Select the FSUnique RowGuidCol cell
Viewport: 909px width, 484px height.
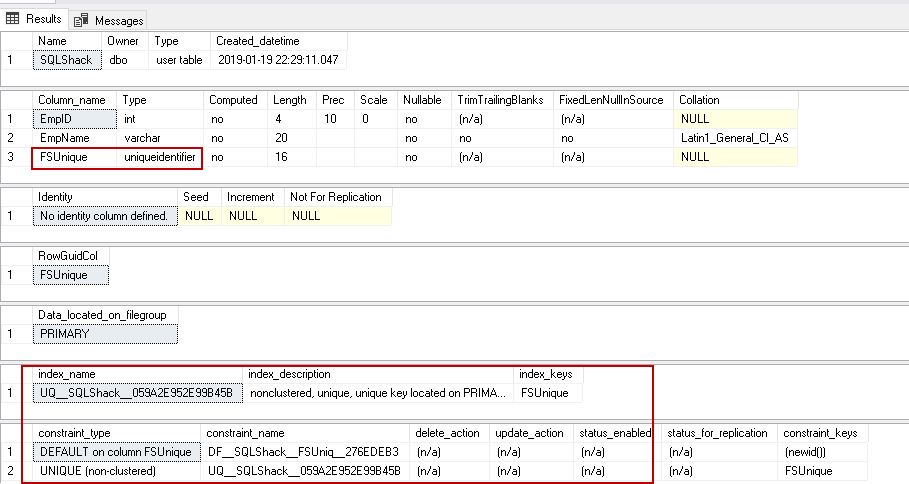point(68,275)
